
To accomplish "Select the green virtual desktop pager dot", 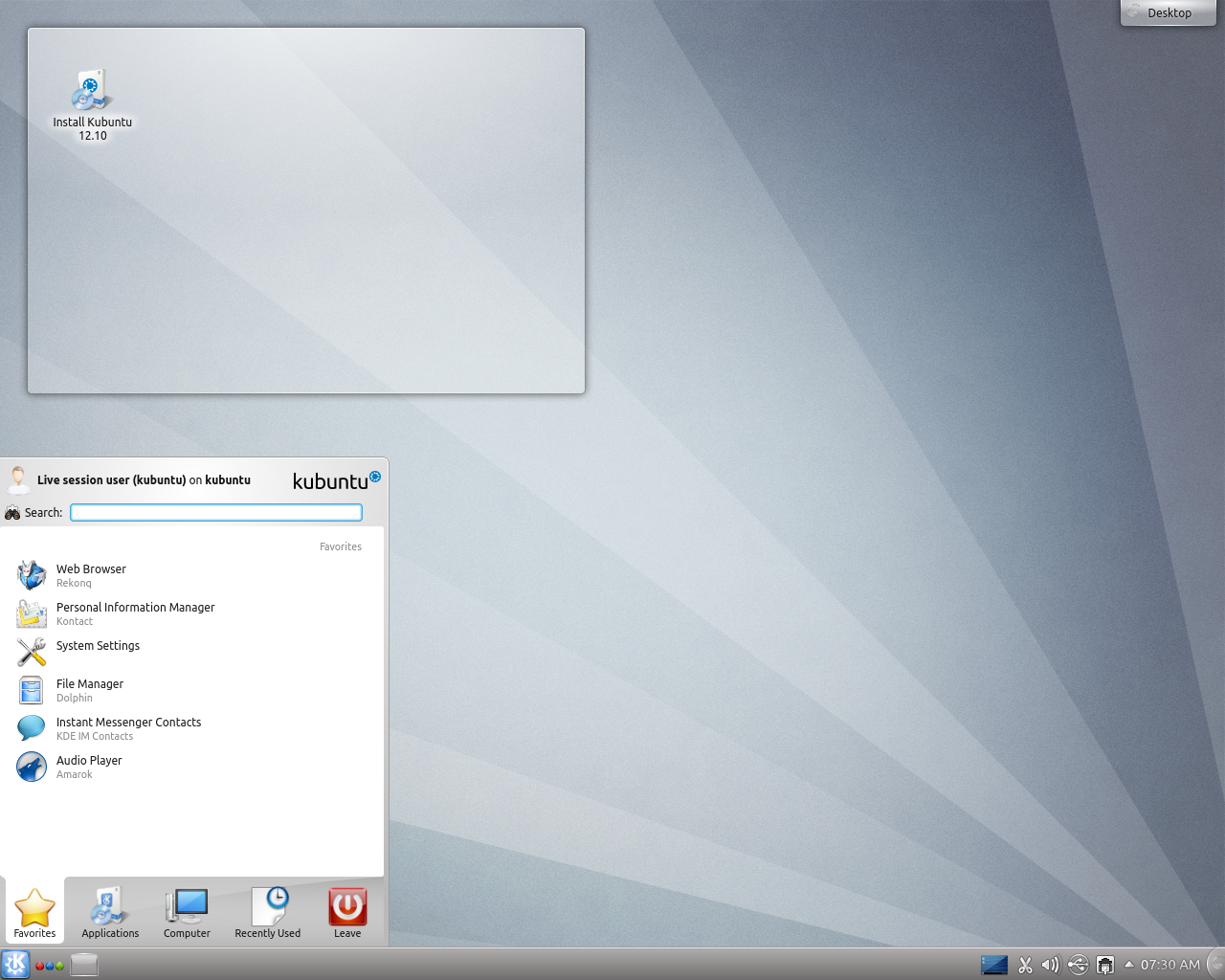I will (x=59, y=965).
